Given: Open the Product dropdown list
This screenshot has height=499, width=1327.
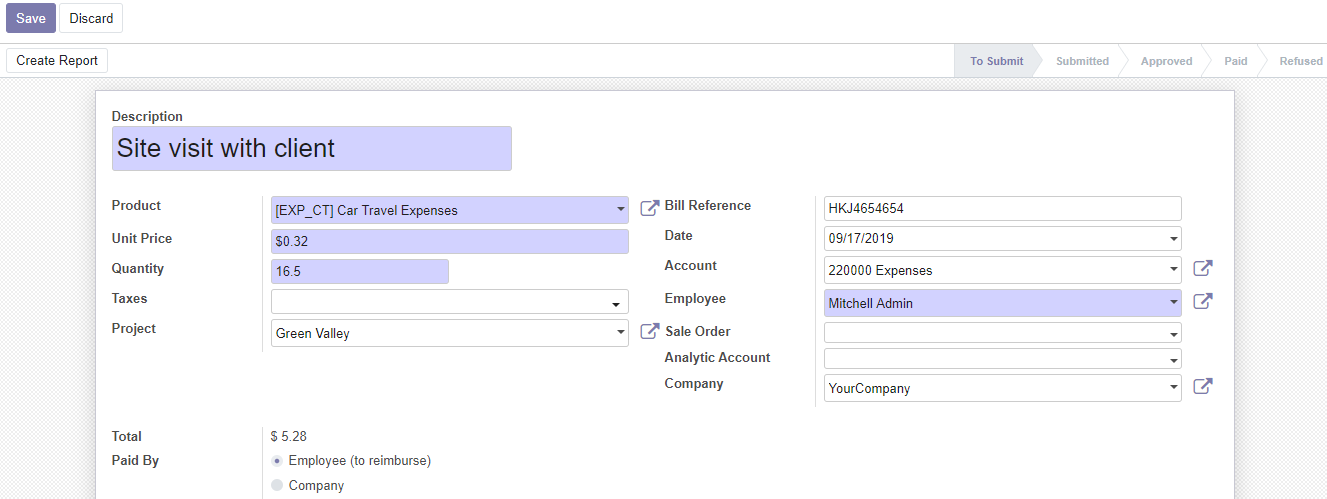Looking at the screenshot, I should [619, 211].
